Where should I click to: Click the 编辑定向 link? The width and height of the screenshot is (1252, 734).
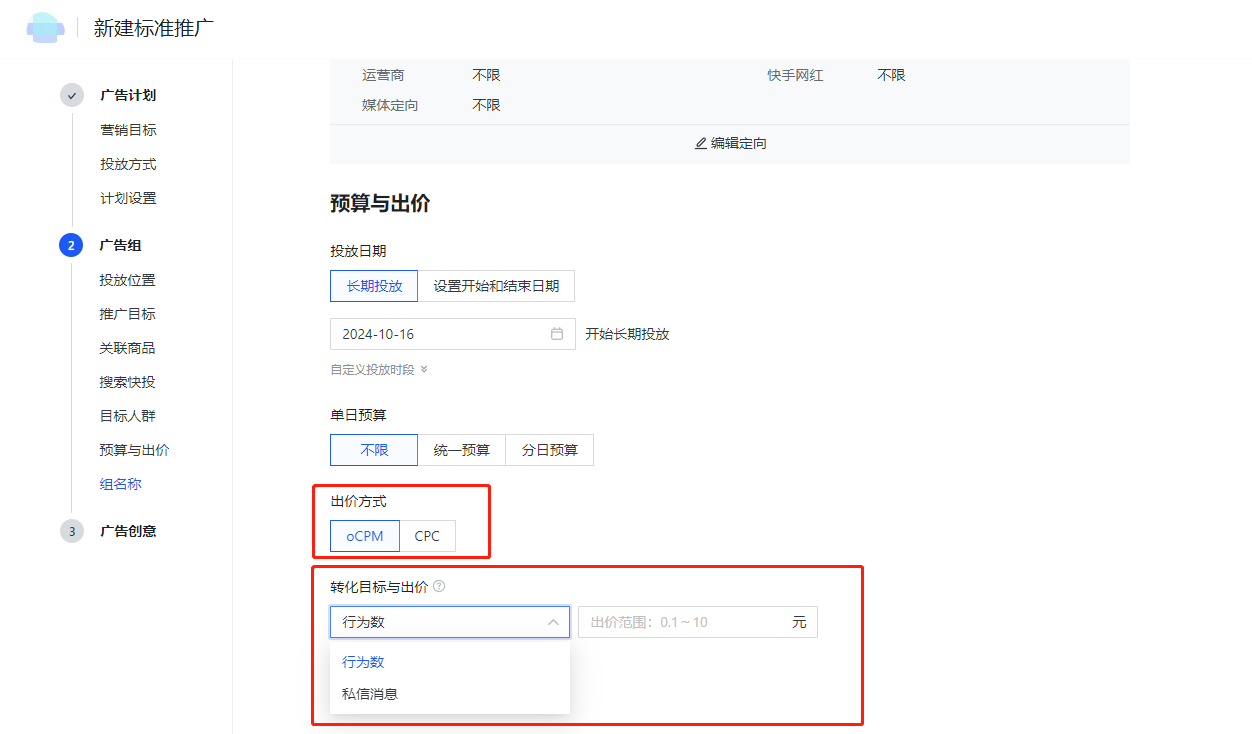coord(737,142)
